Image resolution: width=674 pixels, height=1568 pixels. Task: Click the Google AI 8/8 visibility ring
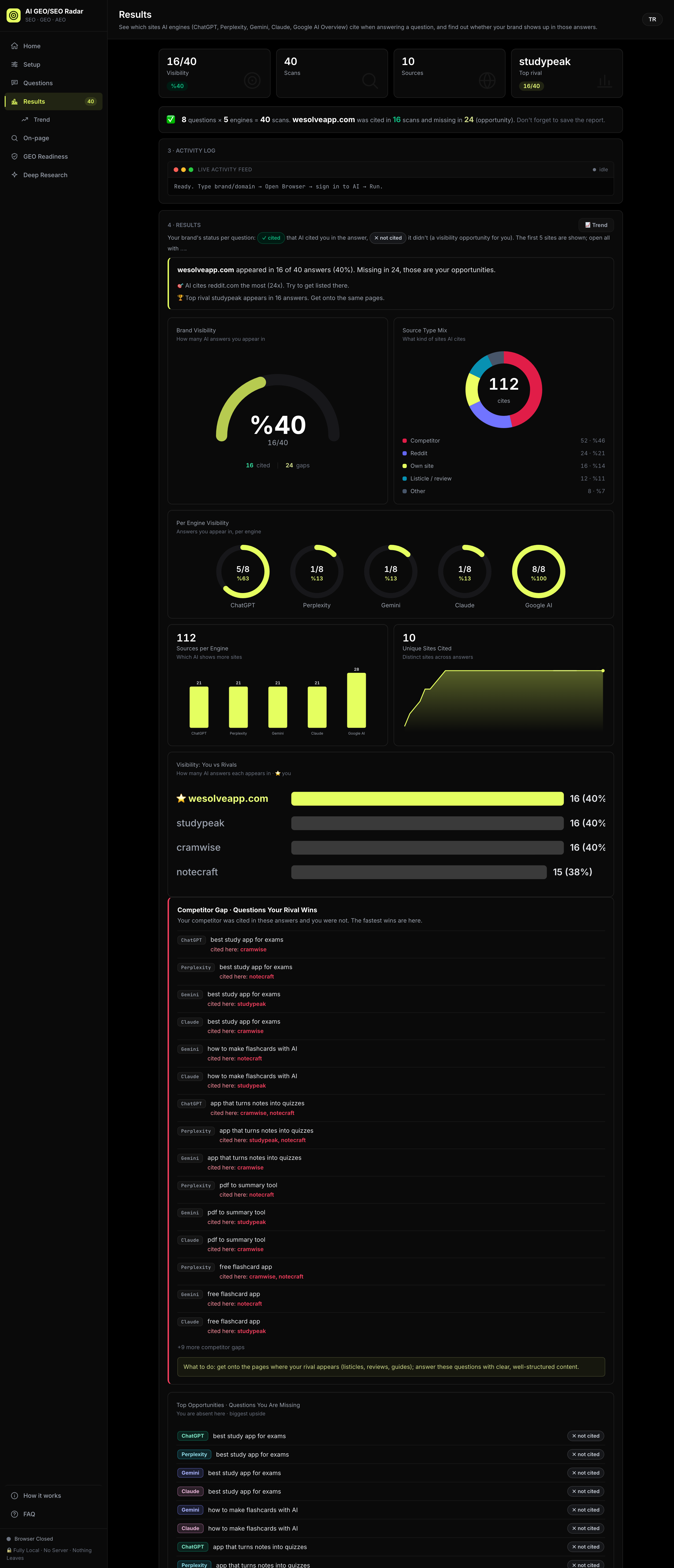538,572
